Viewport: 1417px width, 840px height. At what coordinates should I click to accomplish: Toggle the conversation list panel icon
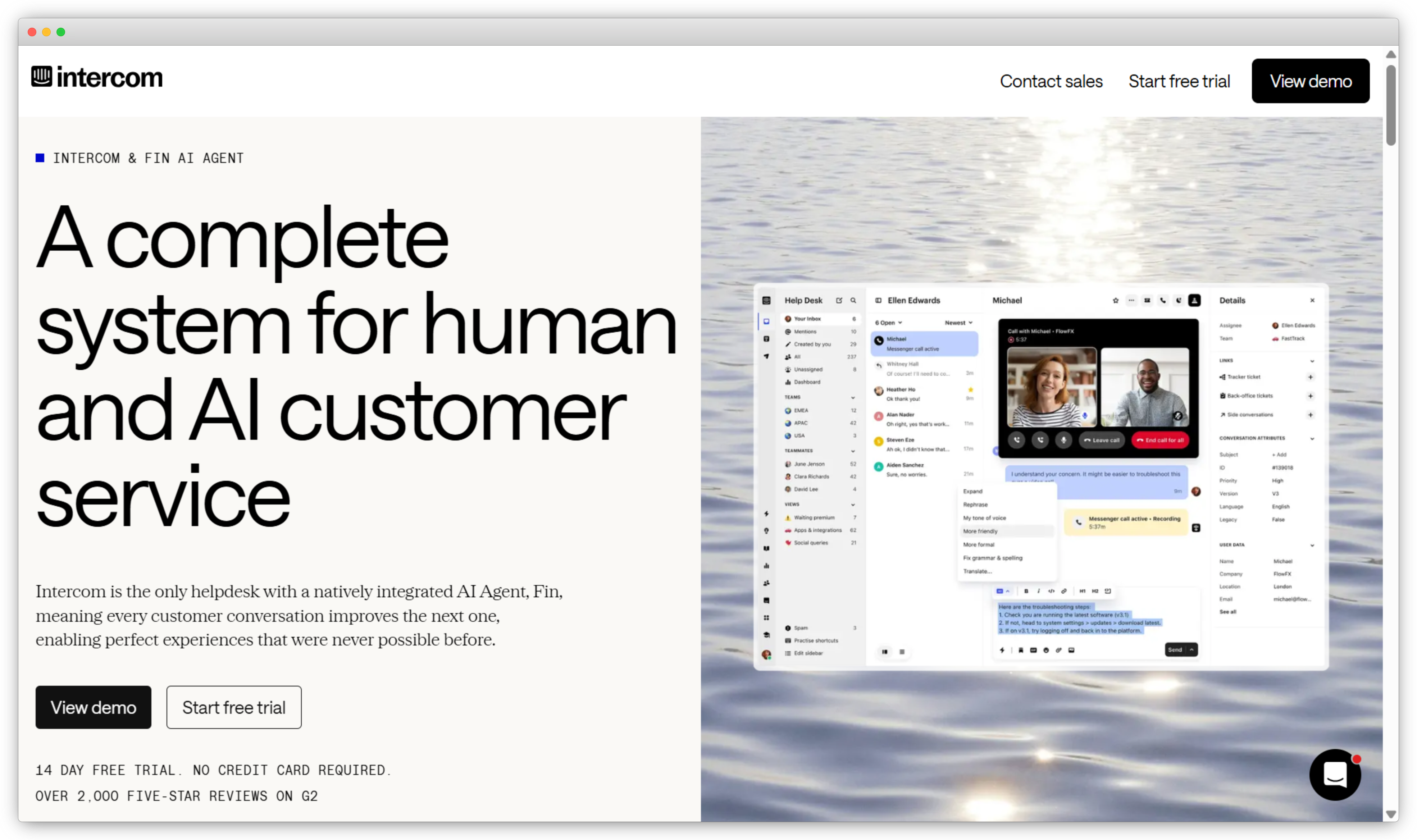click(878, 301)
